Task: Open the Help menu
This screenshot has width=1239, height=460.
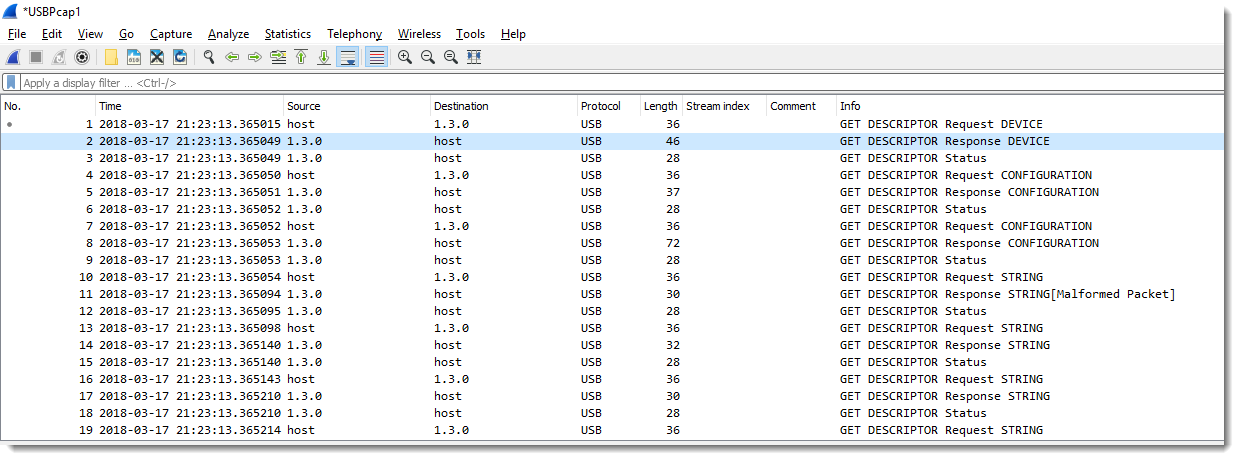Action: [x=513, y=34]
